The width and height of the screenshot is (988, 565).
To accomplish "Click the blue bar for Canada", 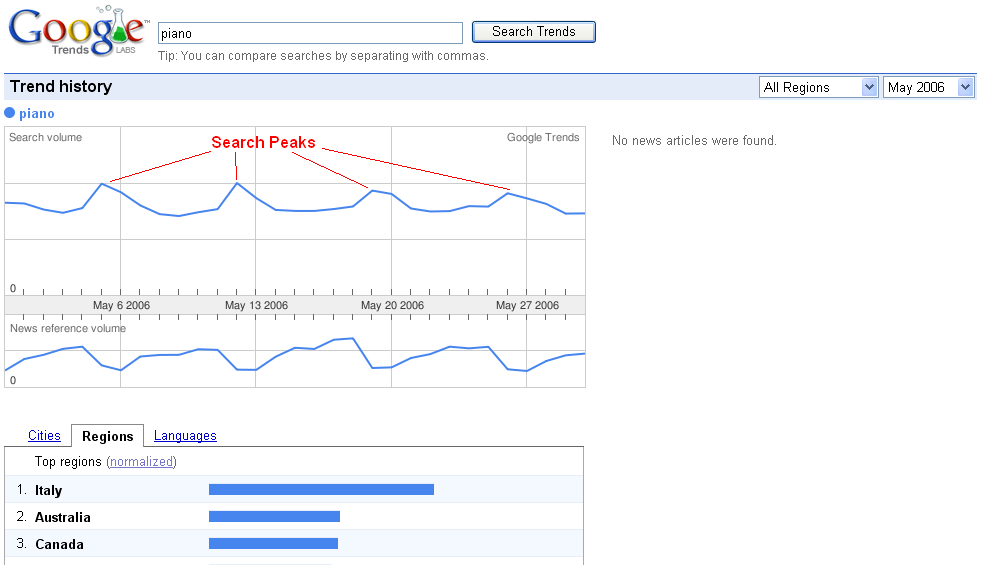I will (273, 544).
